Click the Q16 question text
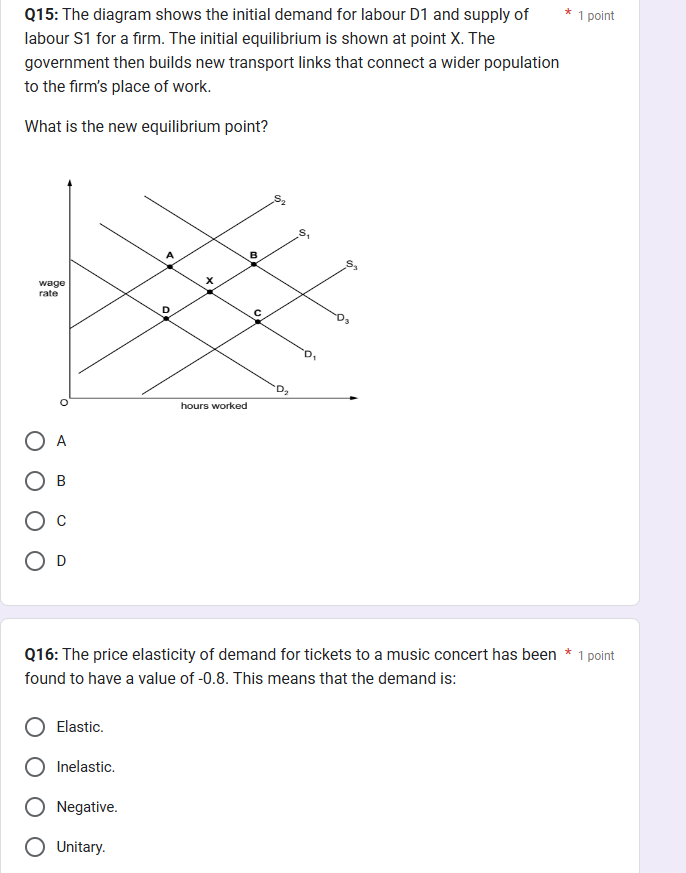 [x=290, y=666]
